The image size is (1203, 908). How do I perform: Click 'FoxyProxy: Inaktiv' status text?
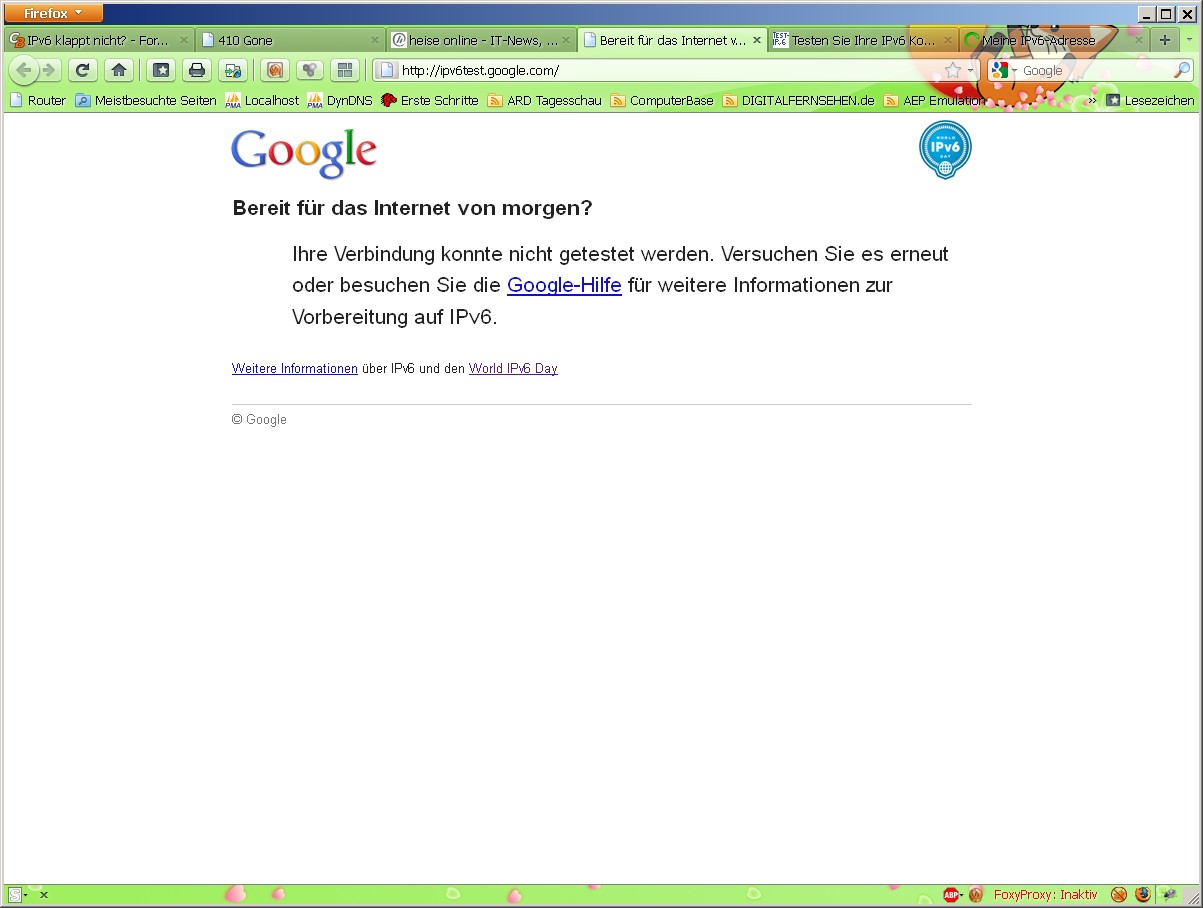[x=1045, y=895]
